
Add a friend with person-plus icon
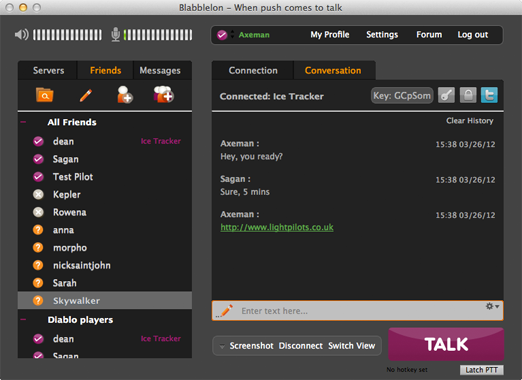coord(125,95)
